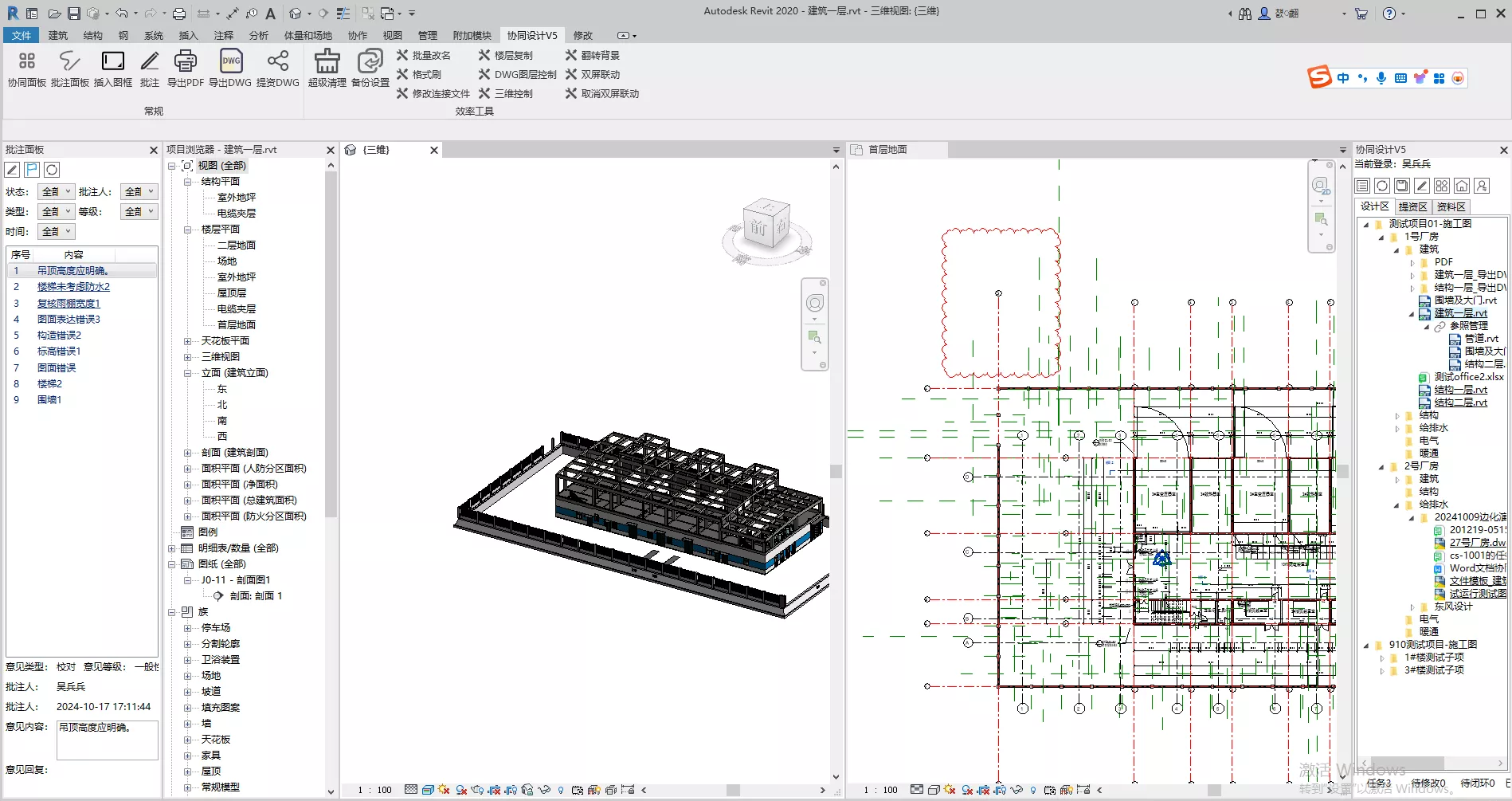Open the 状态 dropdown in 批注面板
Image resolution: width=1512 pixels, height=801 pixels.
57,191
